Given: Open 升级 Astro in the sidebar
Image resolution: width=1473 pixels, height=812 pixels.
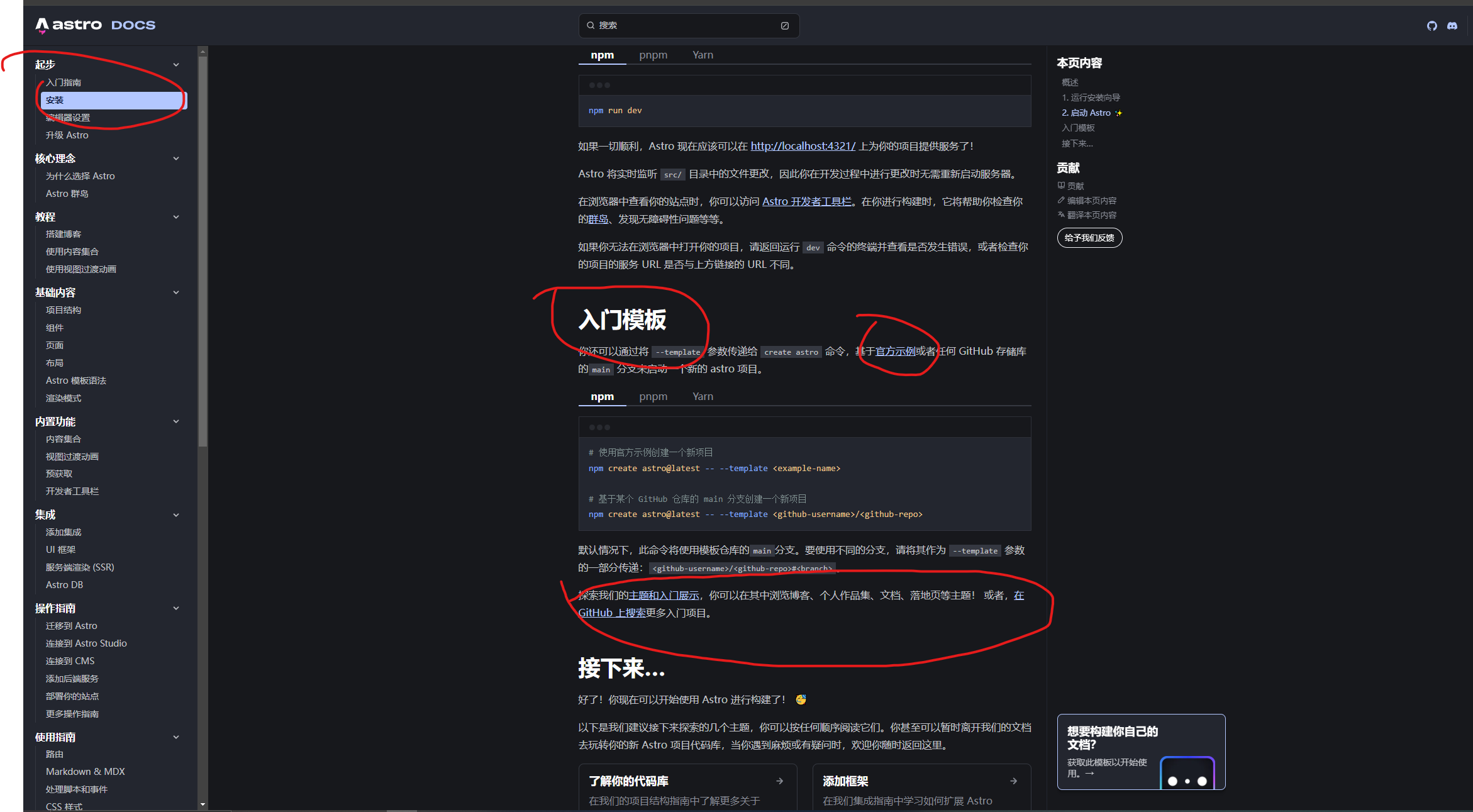Looking at the screenshot, I should (67, 135).
